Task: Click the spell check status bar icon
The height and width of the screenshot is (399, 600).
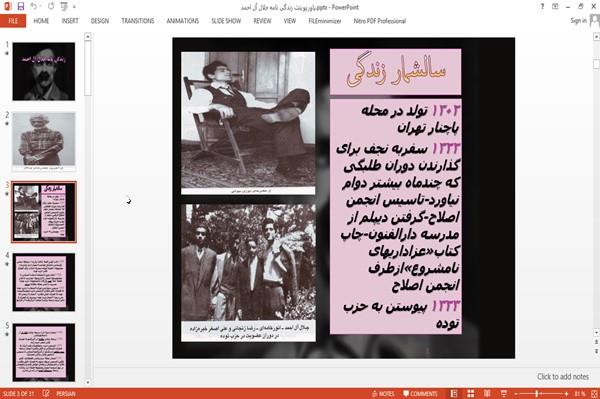Action: pyautogui.click(x=46, y=394)
